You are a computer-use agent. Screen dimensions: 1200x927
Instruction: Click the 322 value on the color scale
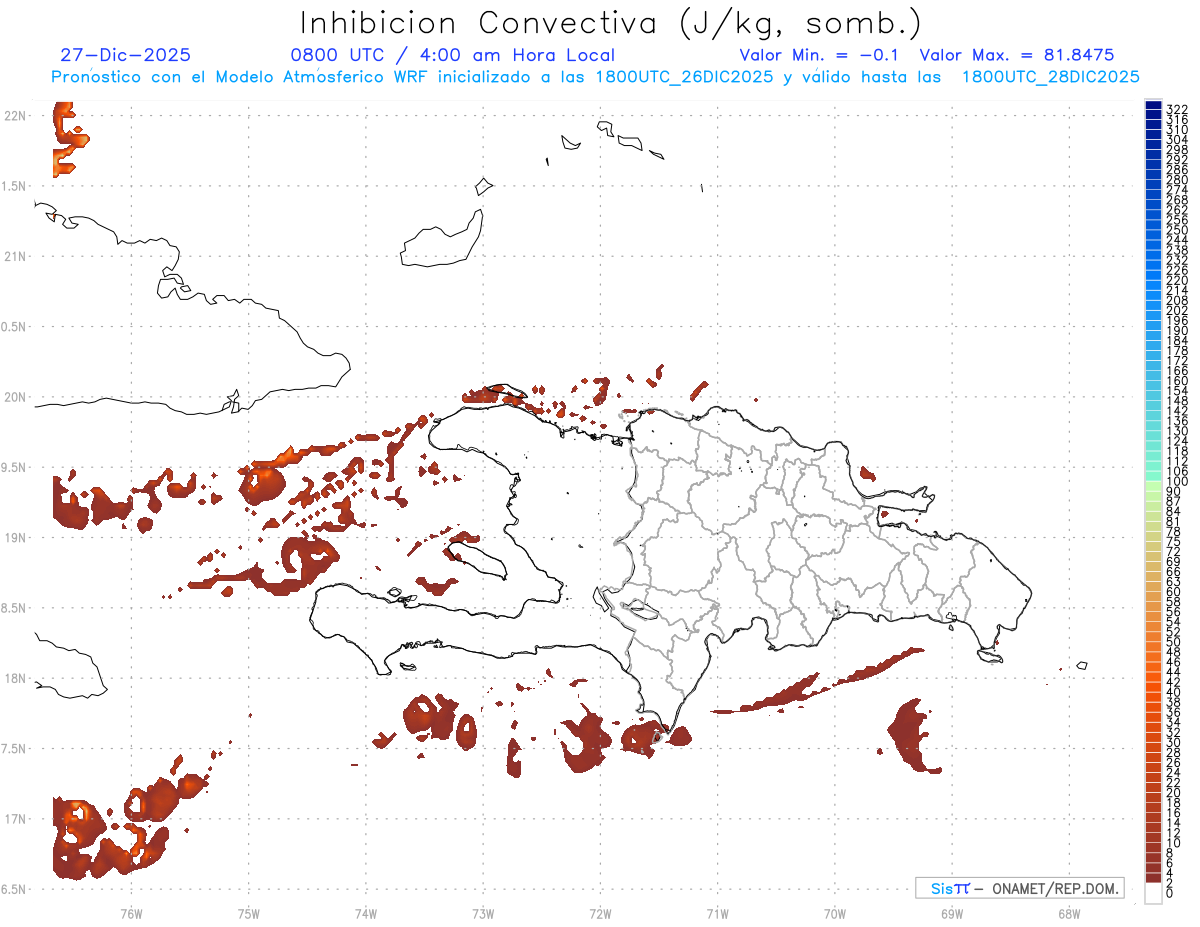(x=1177, y=108)
